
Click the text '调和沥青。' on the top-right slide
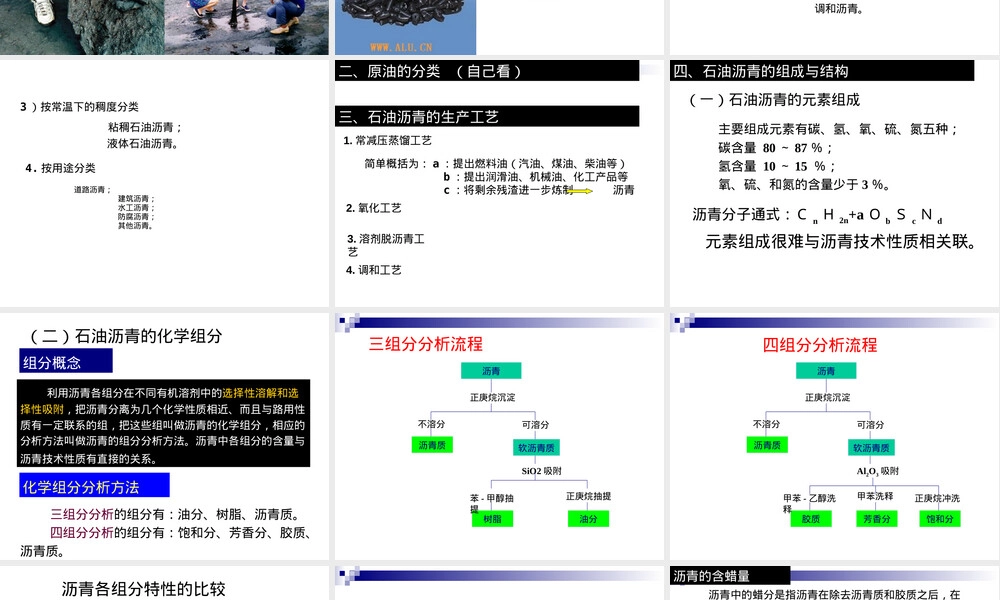(839, 9)
